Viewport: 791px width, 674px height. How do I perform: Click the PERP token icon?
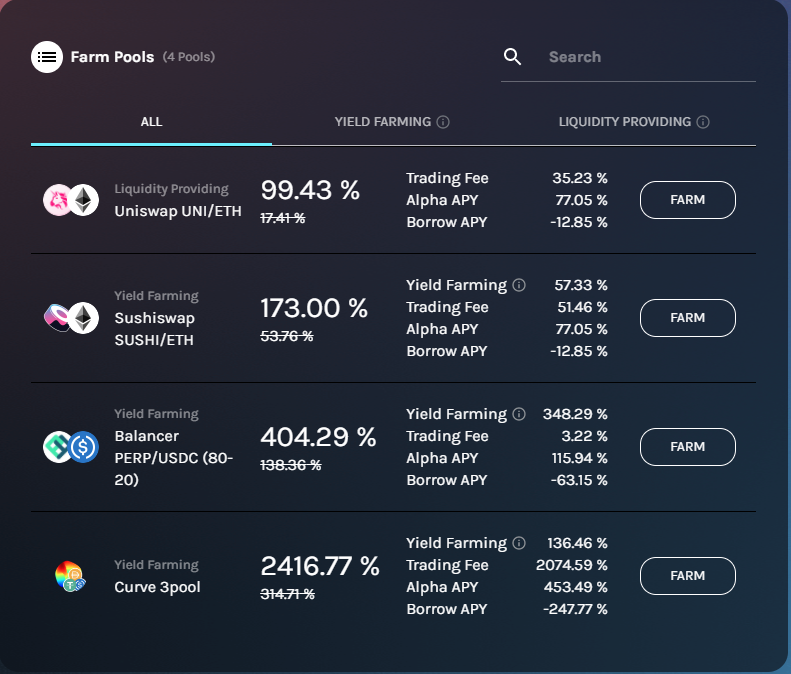(x=57, y=447)
